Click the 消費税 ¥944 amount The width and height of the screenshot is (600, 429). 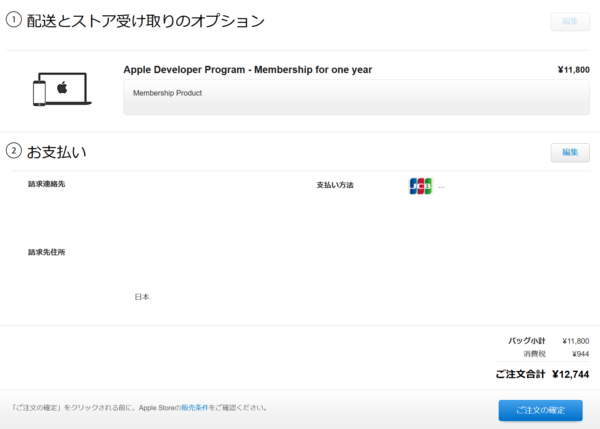(x=580, y=354)
